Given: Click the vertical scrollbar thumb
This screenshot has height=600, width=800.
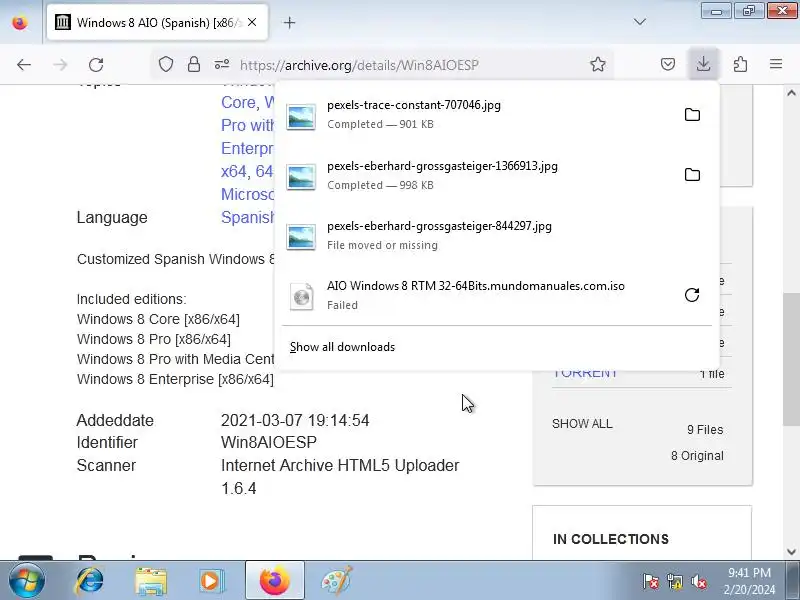Looking at the screenshot, I should tap(791, 359).
